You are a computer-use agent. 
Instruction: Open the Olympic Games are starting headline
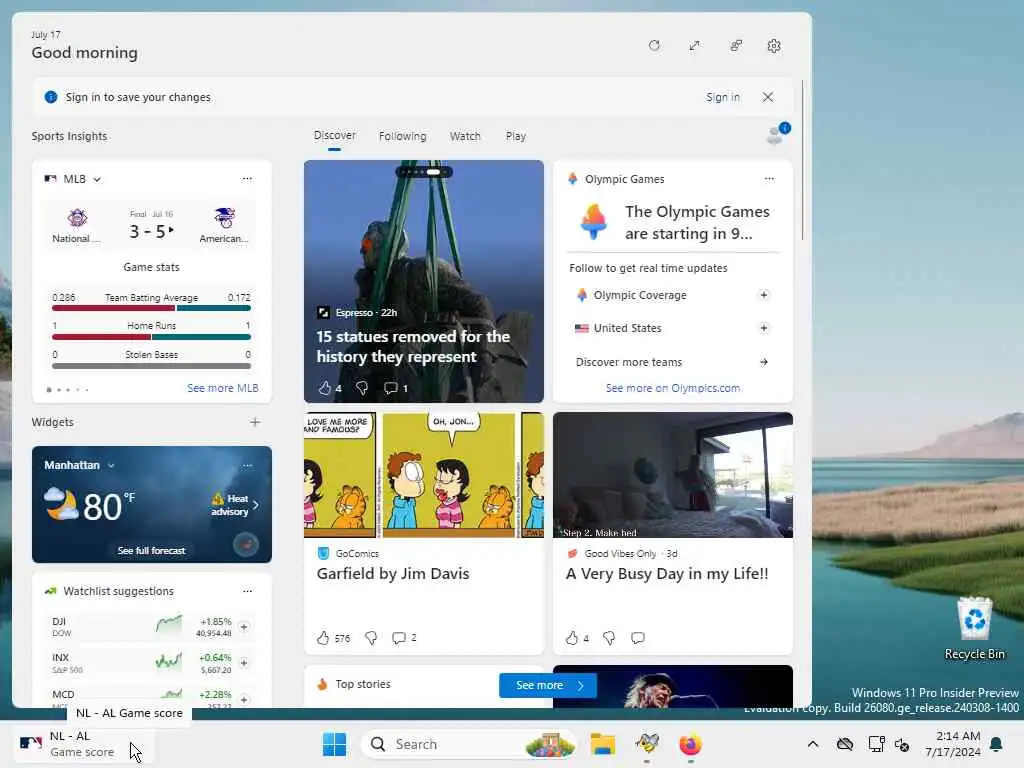click(x=697, y=223)
